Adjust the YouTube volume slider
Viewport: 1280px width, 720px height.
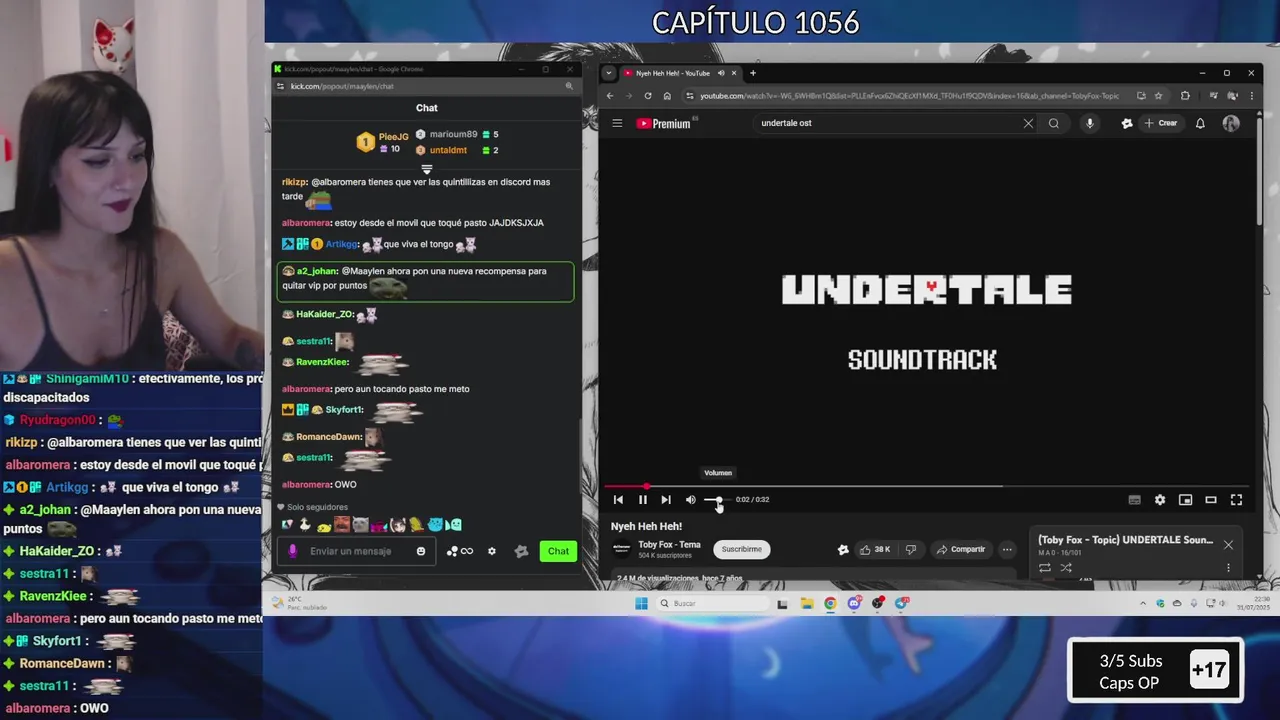(x=717, y=499)
